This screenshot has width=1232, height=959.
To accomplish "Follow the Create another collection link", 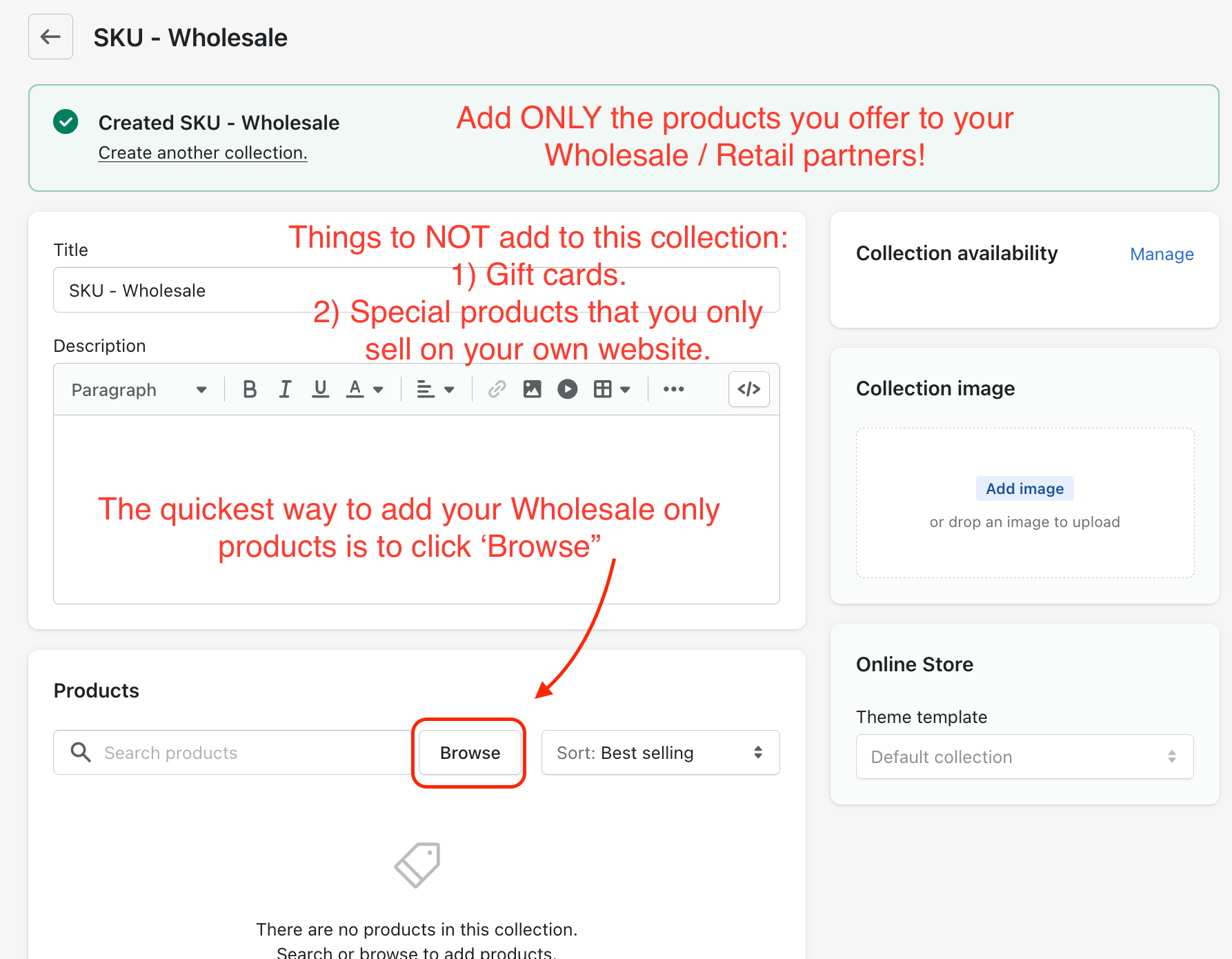I will pyautogui.click(x=203, y=152).
